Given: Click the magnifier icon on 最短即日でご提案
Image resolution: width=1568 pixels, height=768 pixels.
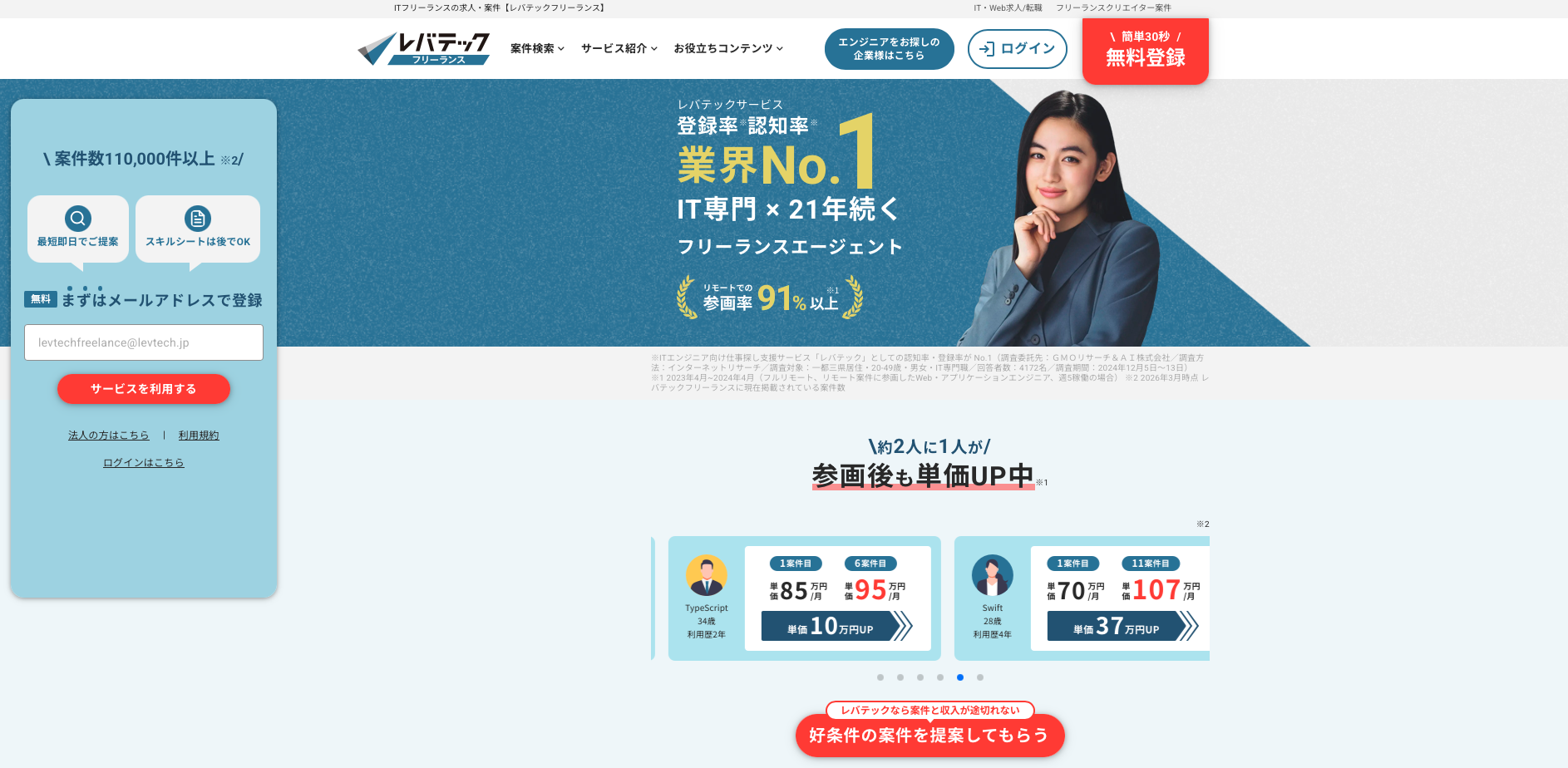Looking at the screenshot, I should click(78, 219).
